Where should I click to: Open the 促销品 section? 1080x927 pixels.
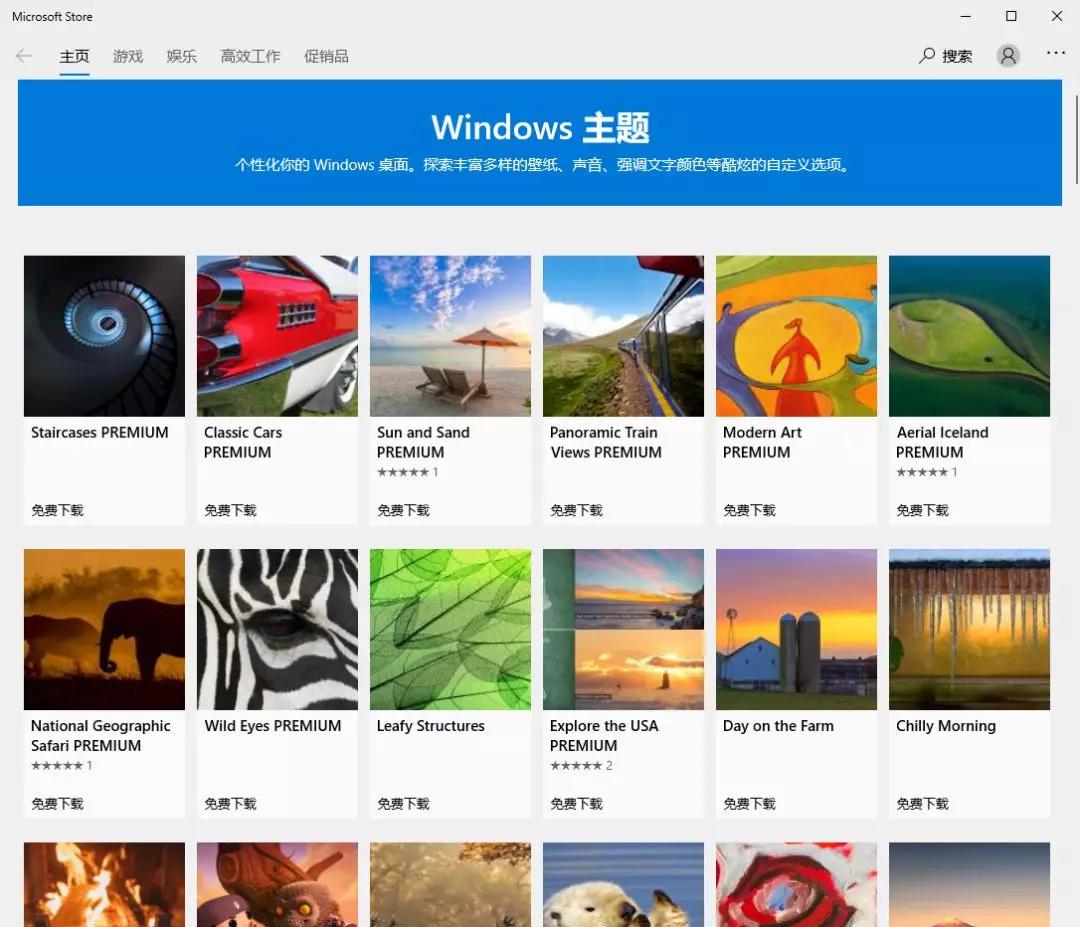tap(327, 56)
